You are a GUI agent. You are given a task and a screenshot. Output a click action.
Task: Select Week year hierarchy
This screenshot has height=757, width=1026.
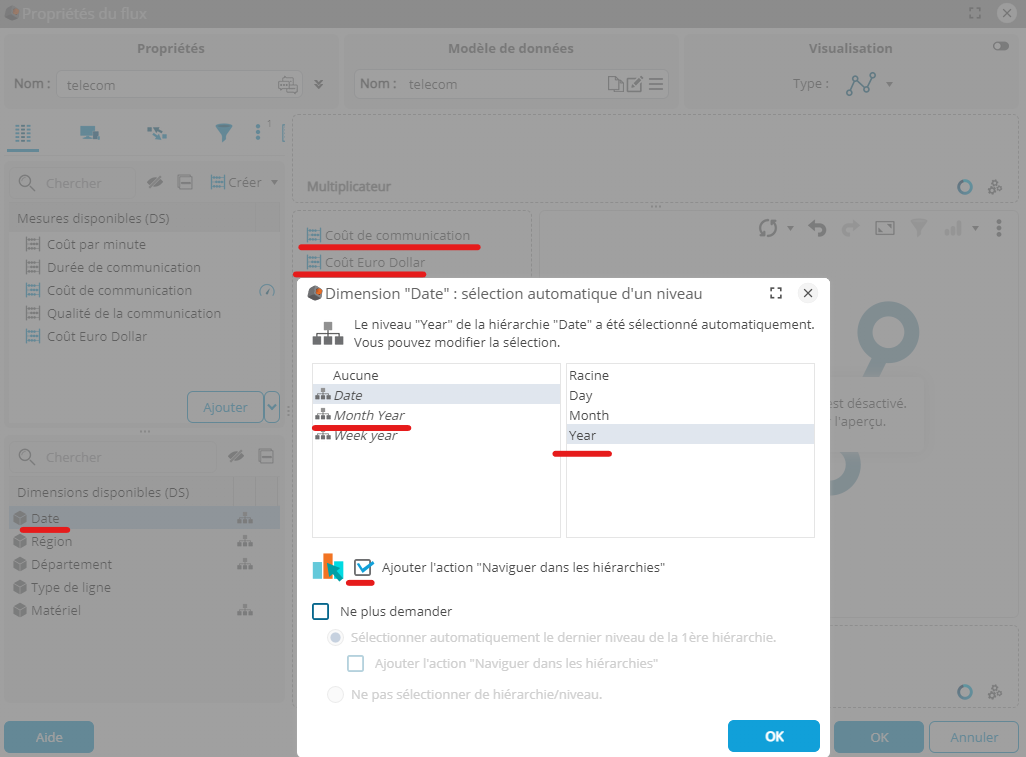pyautogui.click(x=365, y=435)
